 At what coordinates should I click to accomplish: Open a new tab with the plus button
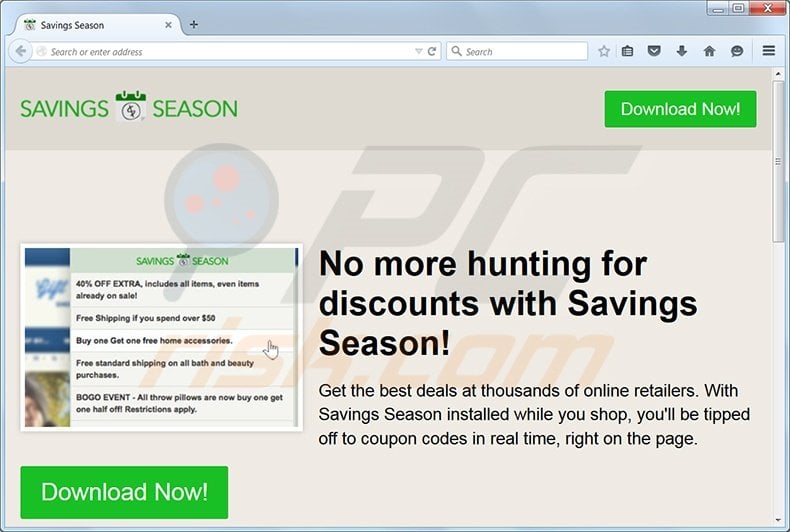(x=194, y=25)
